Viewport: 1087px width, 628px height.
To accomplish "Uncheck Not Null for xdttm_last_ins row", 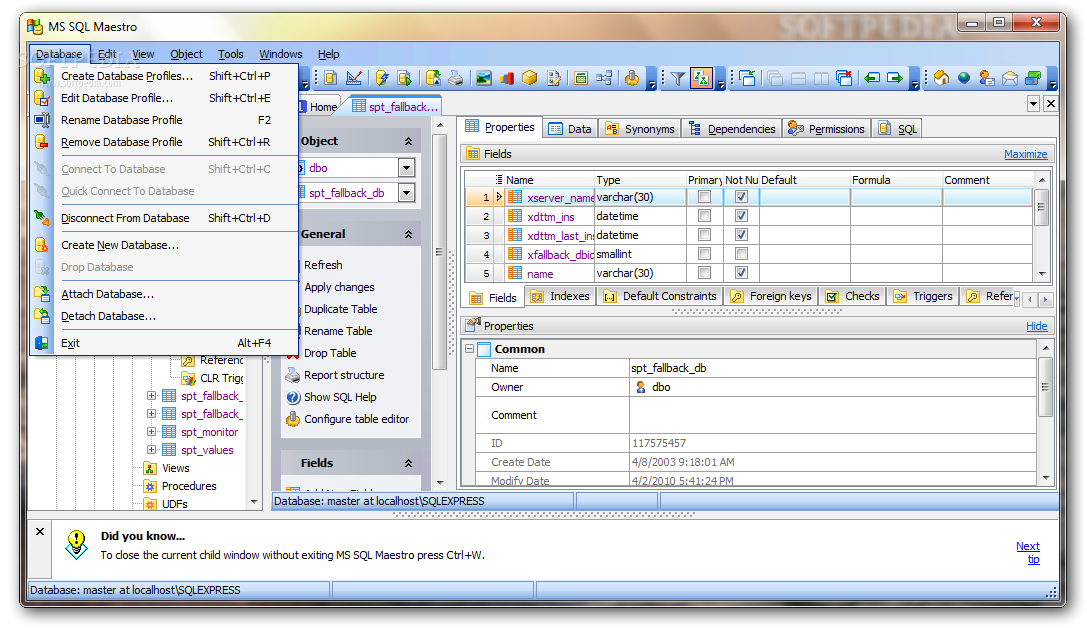I will click(741, 235).
